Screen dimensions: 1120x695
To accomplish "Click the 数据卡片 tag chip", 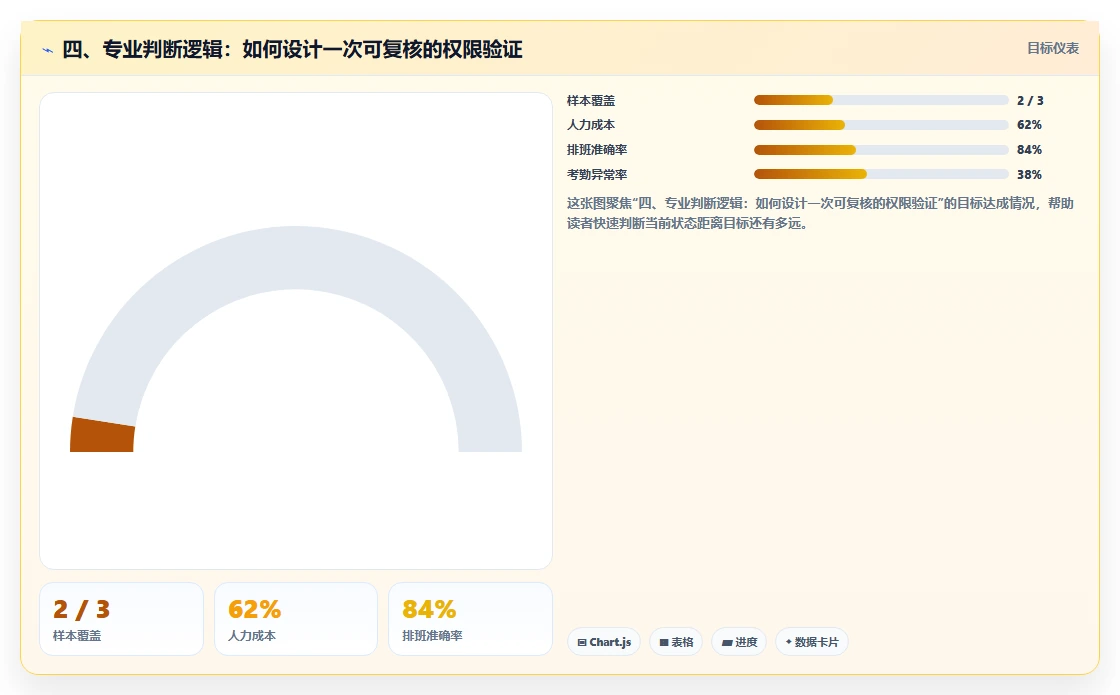I will click(x=811, y=642).
